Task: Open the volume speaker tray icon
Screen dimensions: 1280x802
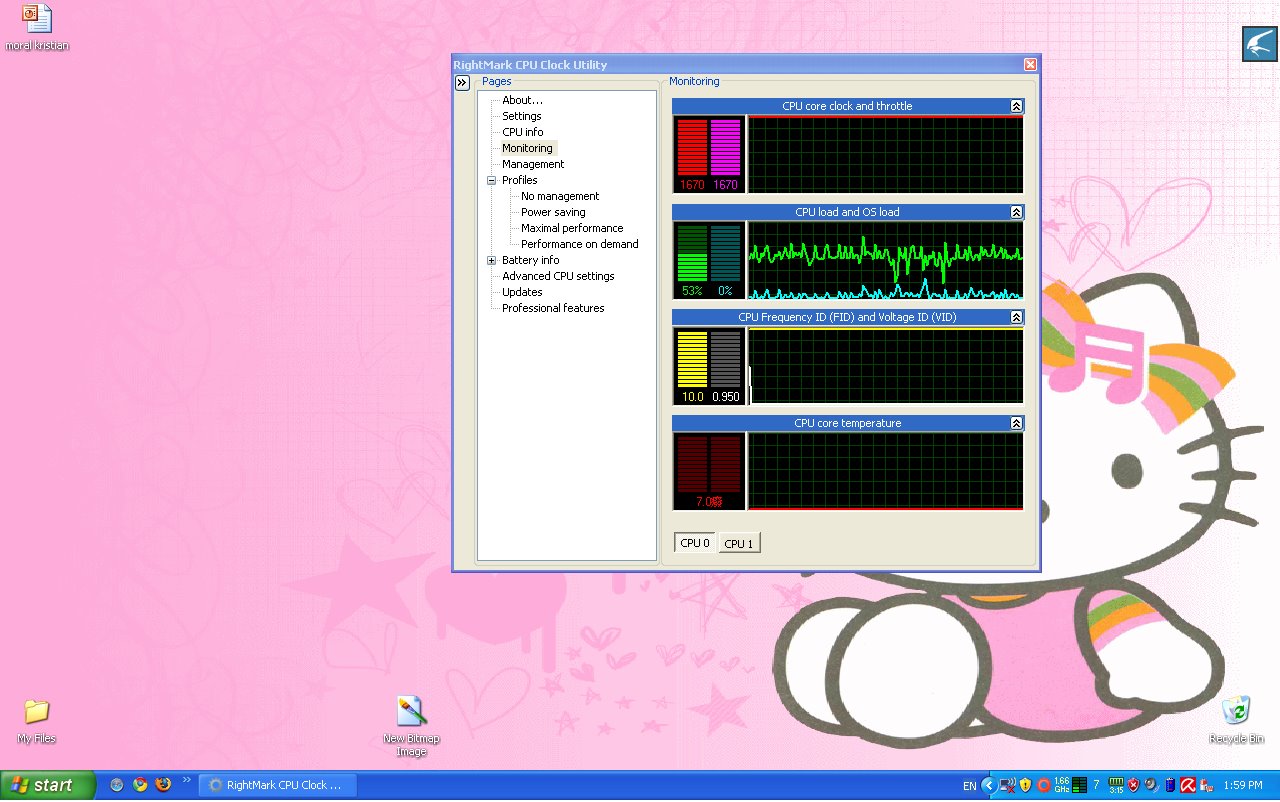Action: click(x=1151, y=785)
